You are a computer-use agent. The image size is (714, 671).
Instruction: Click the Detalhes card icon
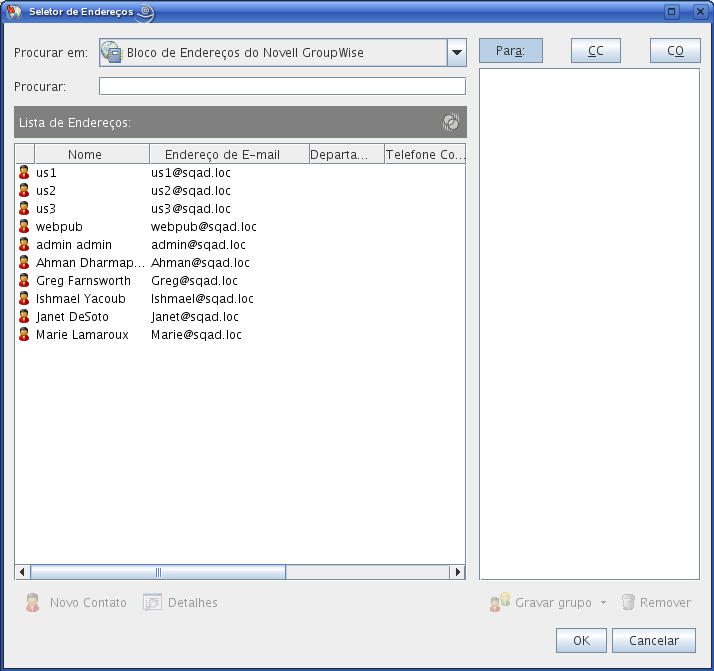[x=153, y=602]
